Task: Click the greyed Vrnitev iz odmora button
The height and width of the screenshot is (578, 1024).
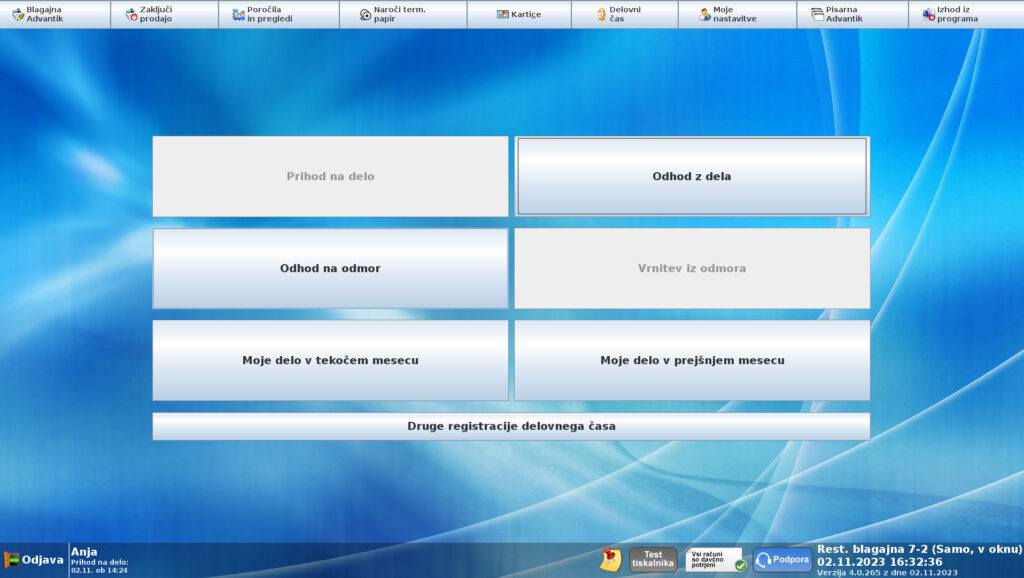Action: click(691, 268)
